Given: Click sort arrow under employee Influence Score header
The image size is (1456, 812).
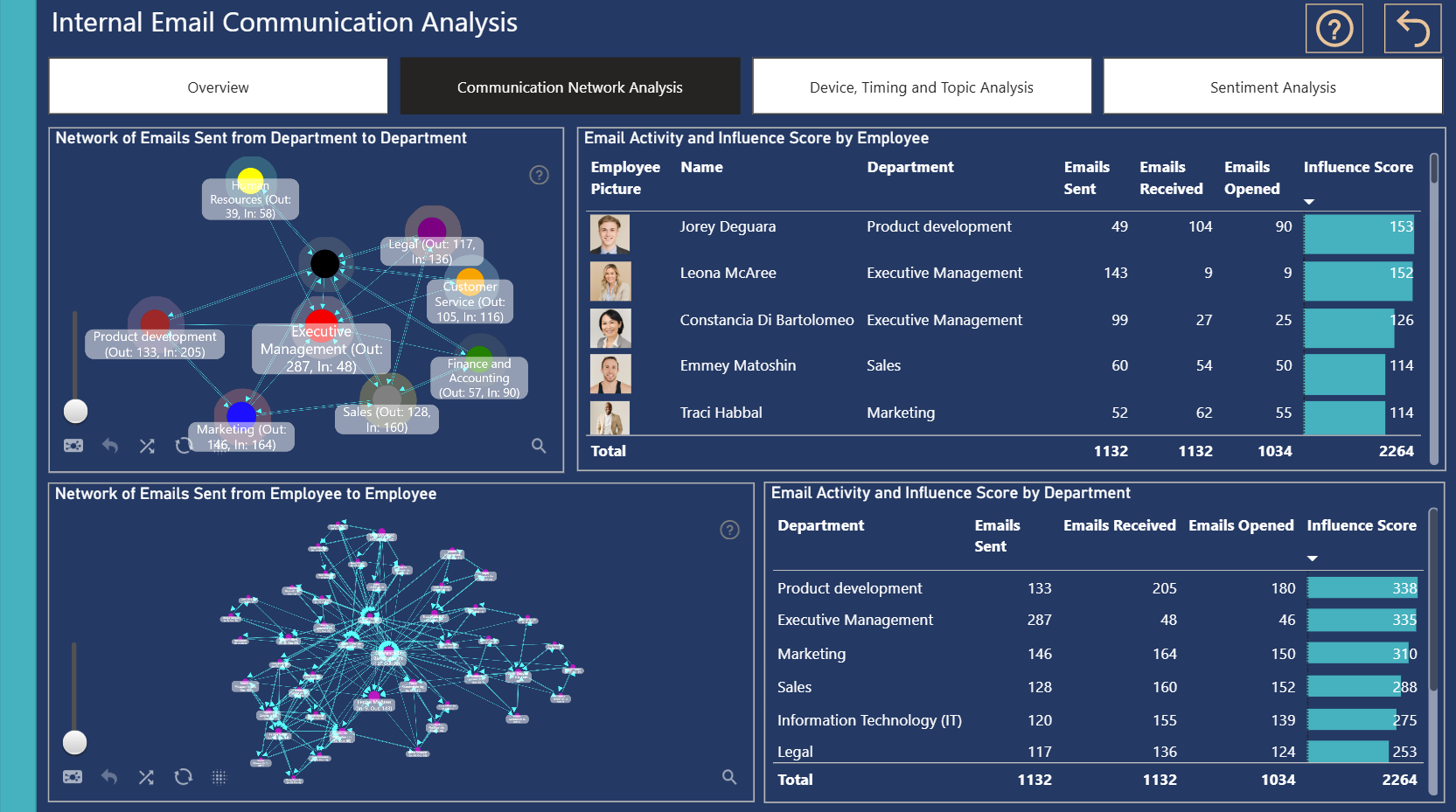Looking at the screenshot, I should (x=1309, y=202).
